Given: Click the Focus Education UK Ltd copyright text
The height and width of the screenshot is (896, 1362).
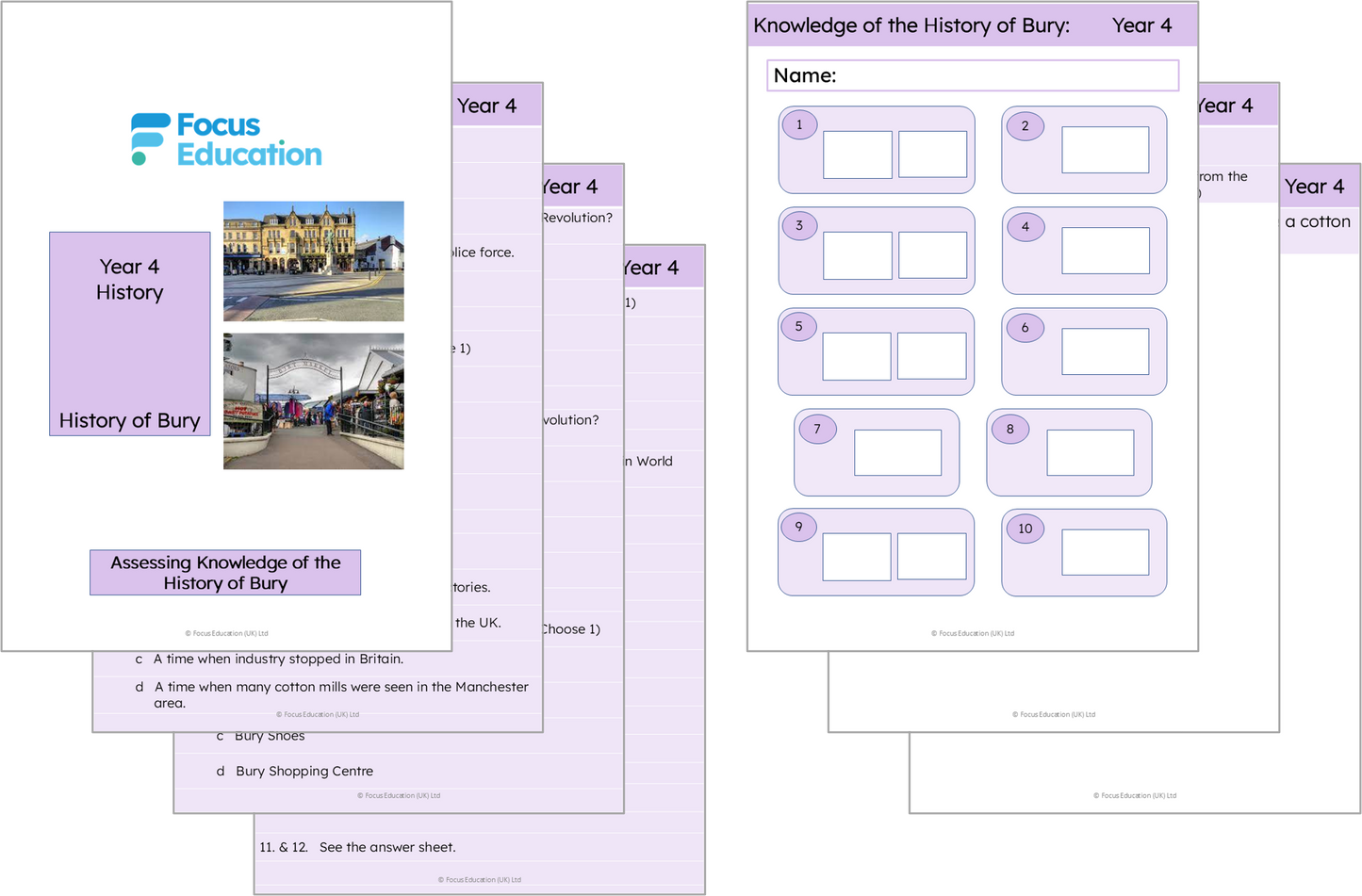Looking at the screenshot, I should tap(226, 633).
